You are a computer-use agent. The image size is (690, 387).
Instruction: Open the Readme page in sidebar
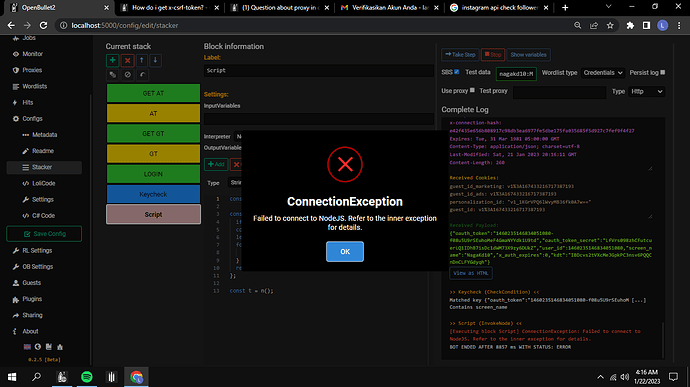click(43, 151)
